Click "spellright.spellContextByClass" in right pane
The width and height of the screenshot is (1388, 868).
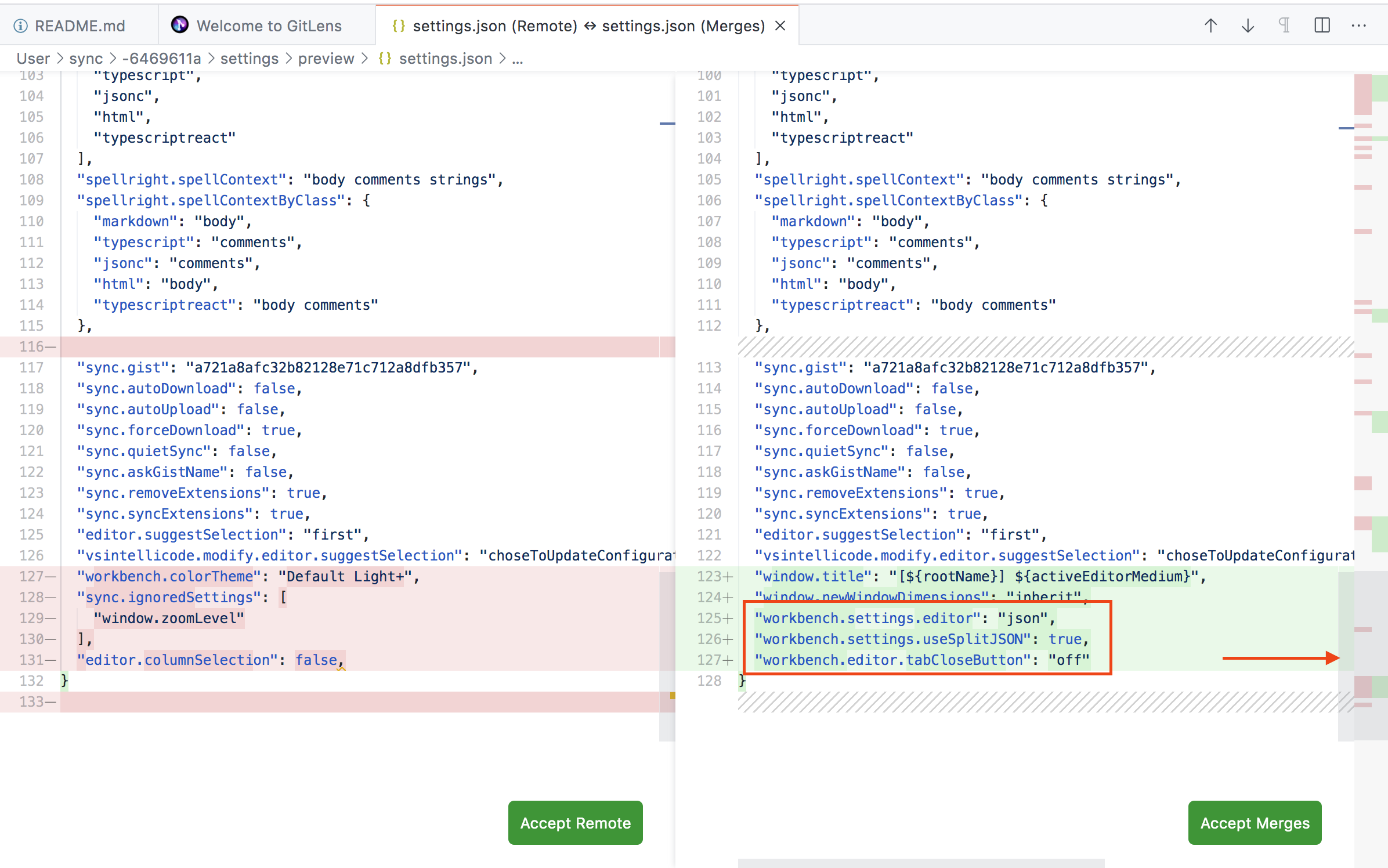pos(888,200)
